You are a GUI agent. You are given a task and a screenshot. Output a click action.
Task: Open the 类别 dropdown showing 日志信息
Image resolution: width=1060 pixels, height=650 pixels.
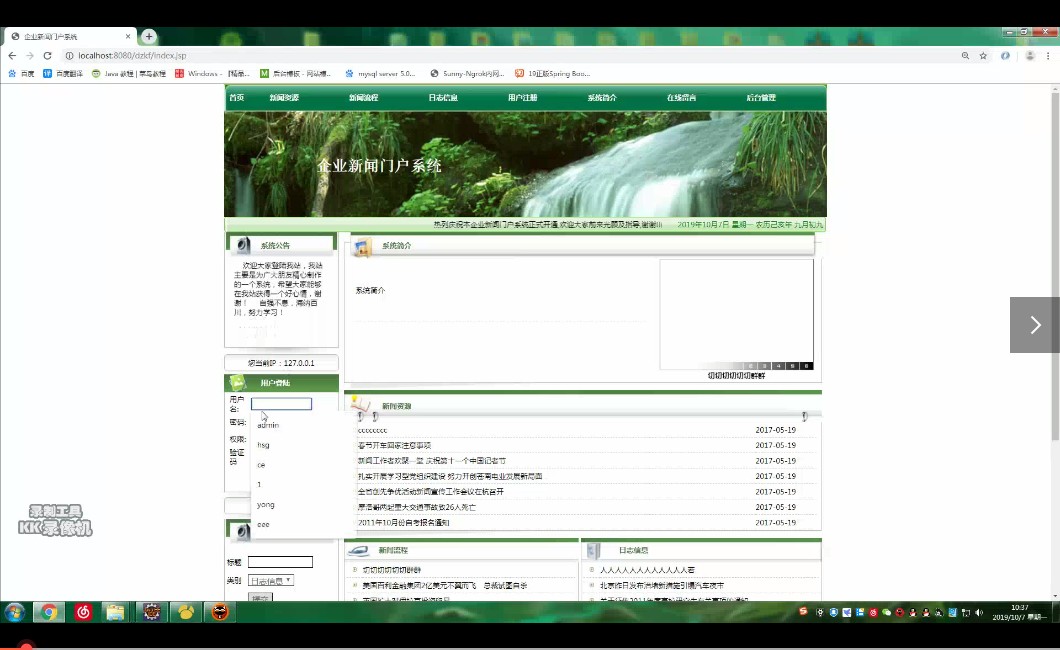270,580
